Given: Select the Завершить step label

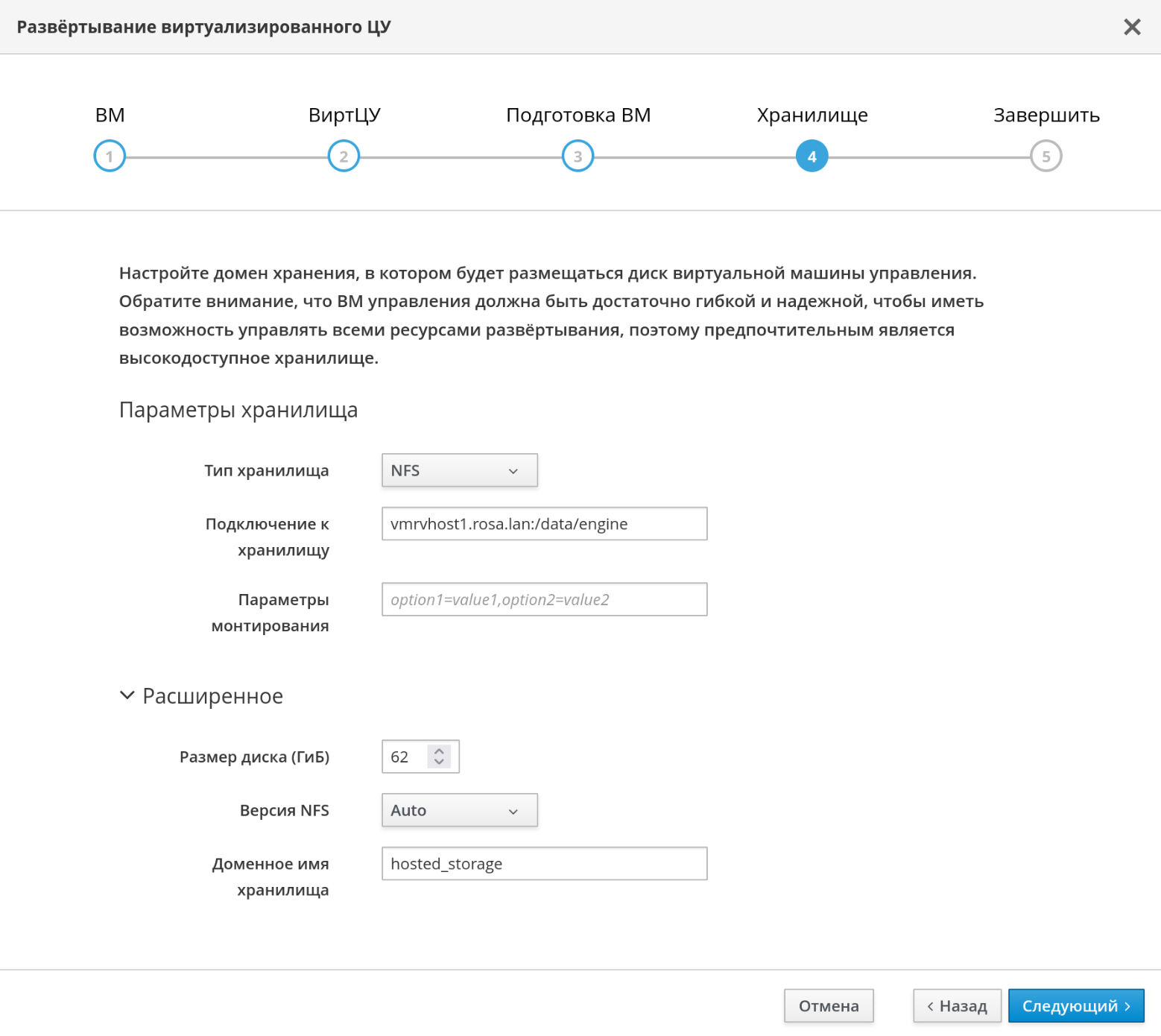Looking at the screenshot, I should coord(1045,116).
